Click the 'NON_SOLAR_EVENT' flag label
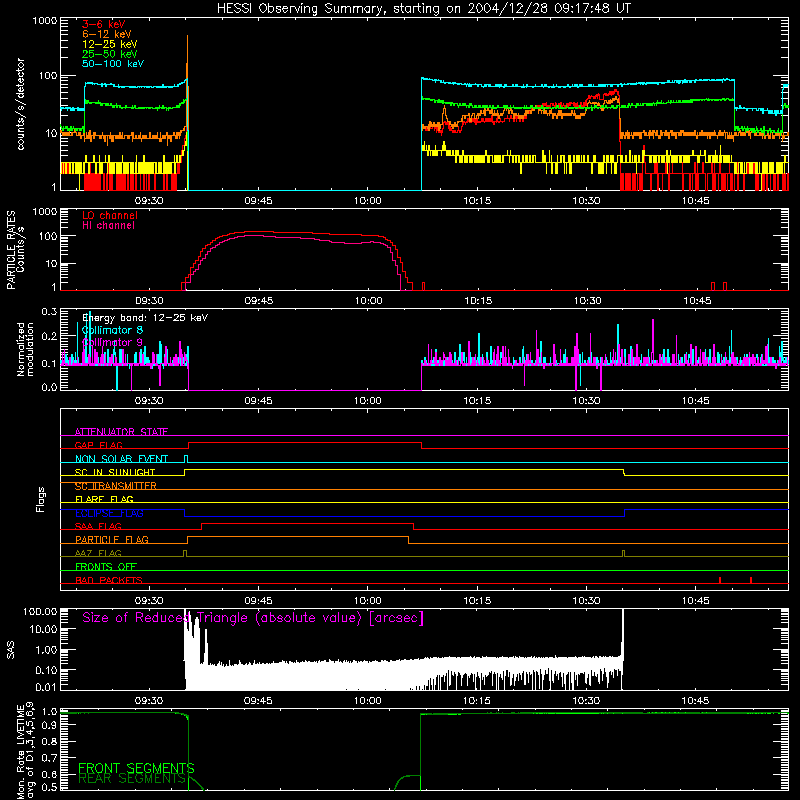The image size is (800, 800). click(x=121, y=459)
